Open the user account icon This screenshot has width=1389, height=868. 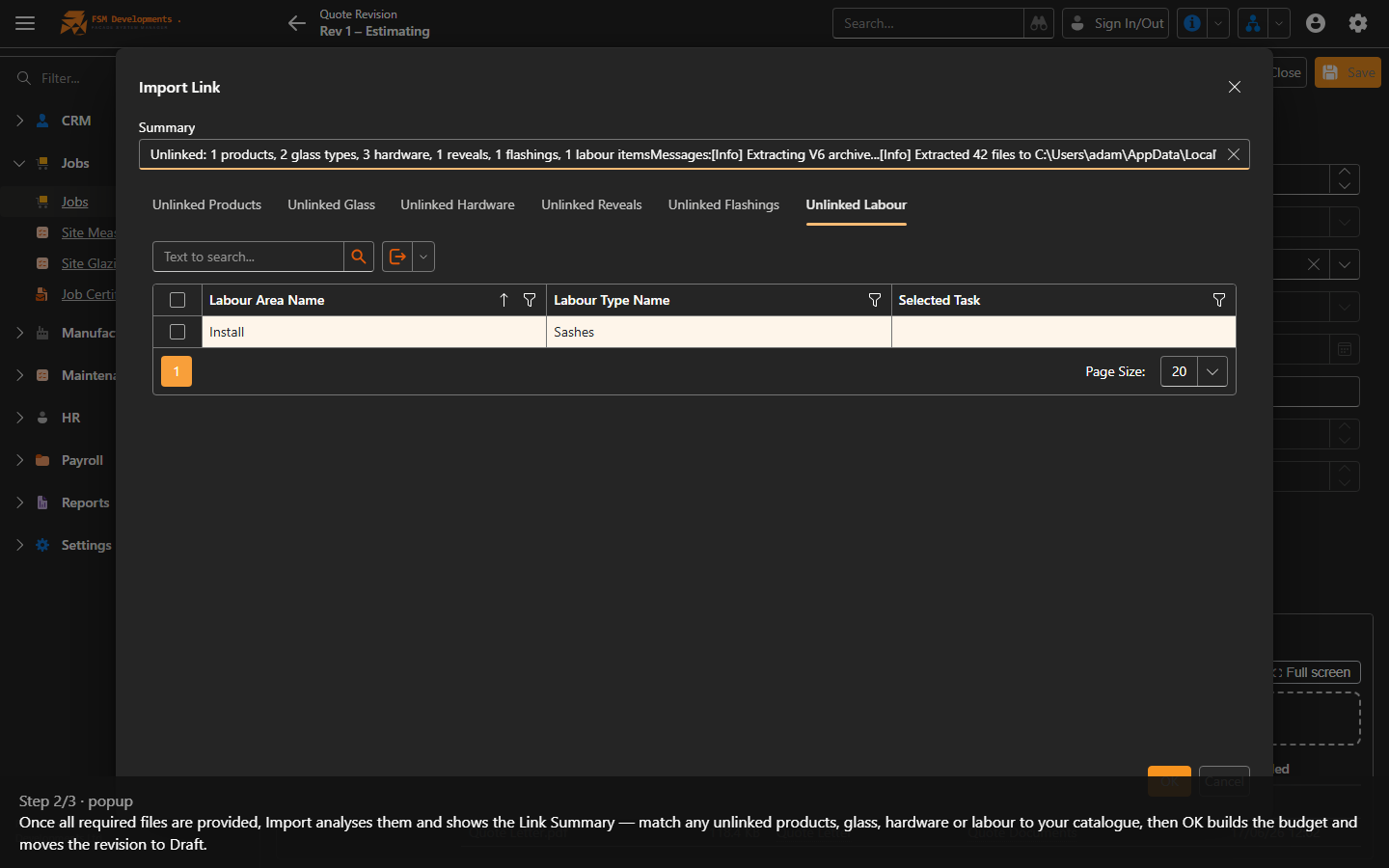(x=1316, y=23)
